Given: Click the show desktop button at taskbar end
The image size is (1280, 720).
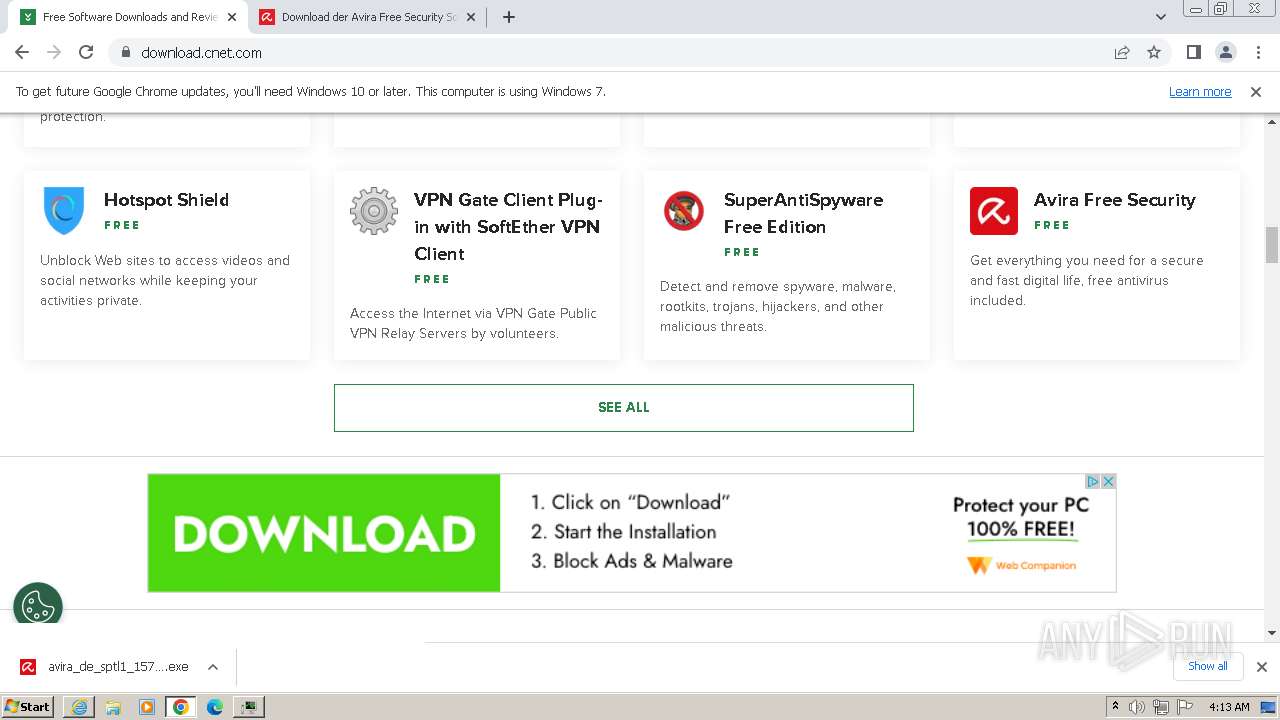Looking at the screenshot, I should pyautogui.click(x=1270, y=707).
